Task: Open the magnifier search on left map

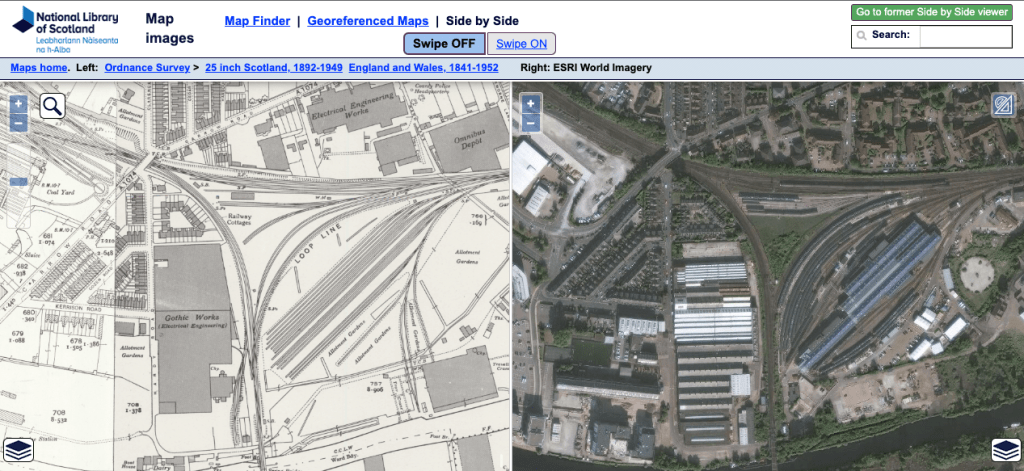Action: pyautogui.click(x=53, y=106)
